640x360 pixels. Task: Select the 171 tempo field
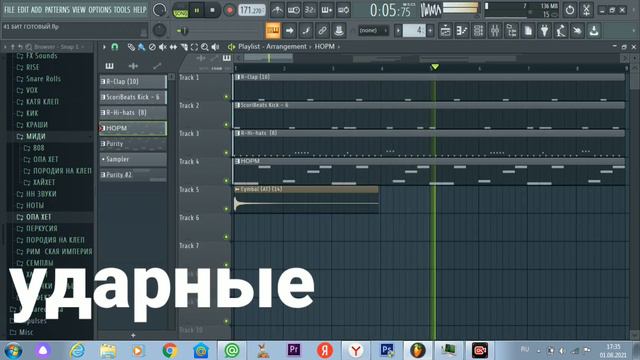251,10
